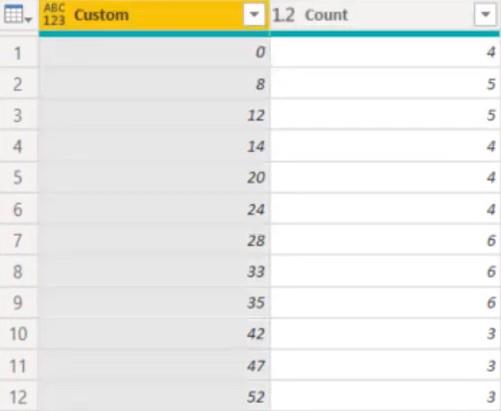The width and height of the screenshot is (501, 411).
Task: Click Custom cell with value 0
Action: pyautogui.click(x=154, y=52)
